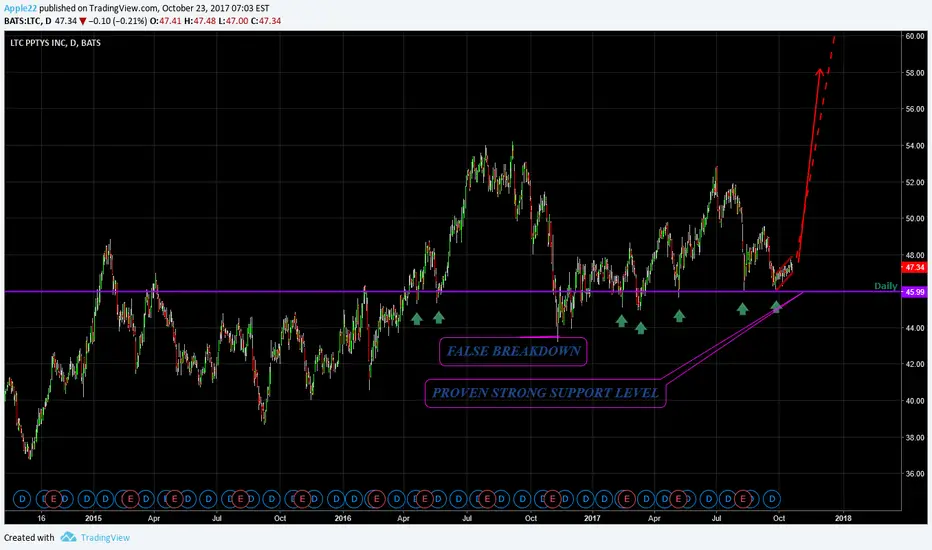Click the 54.00 price axis label
This screenshot has width=932, height=550.
click(915, 146)
